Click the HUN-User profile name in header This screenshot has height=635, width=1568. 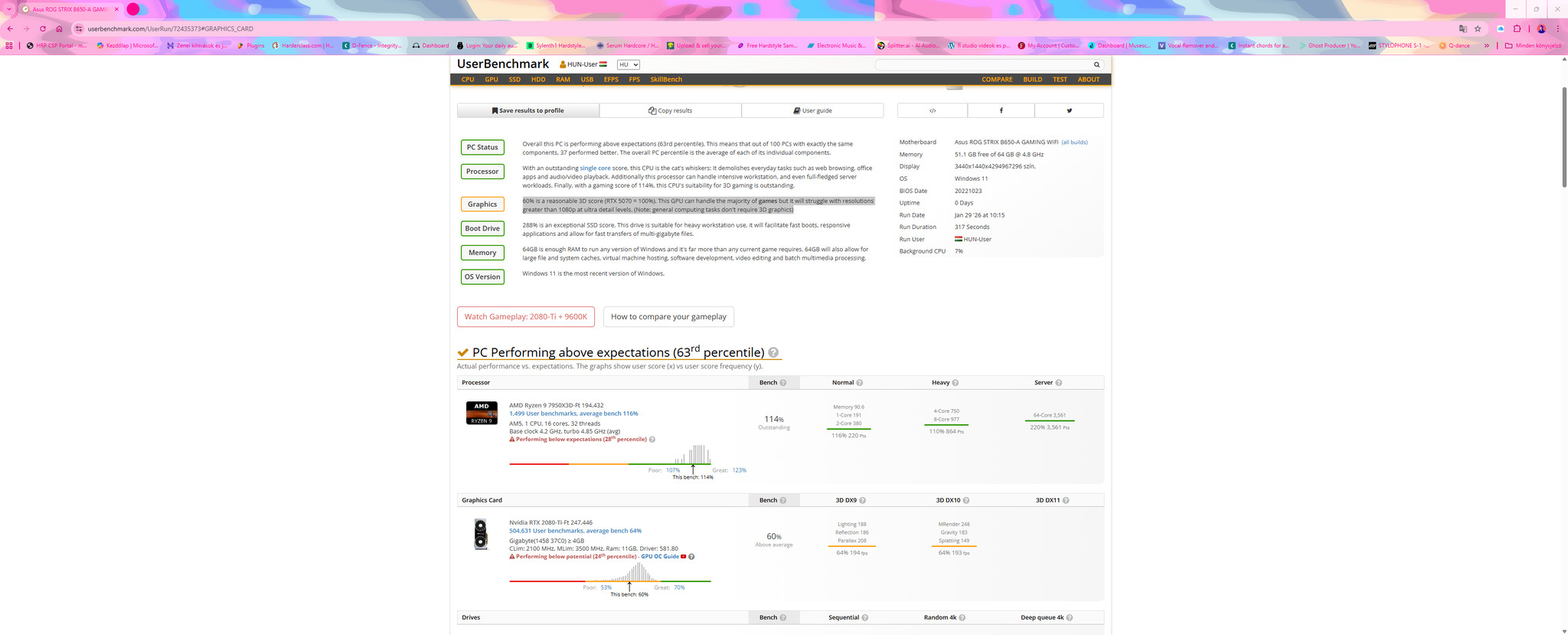click(582, 64)
